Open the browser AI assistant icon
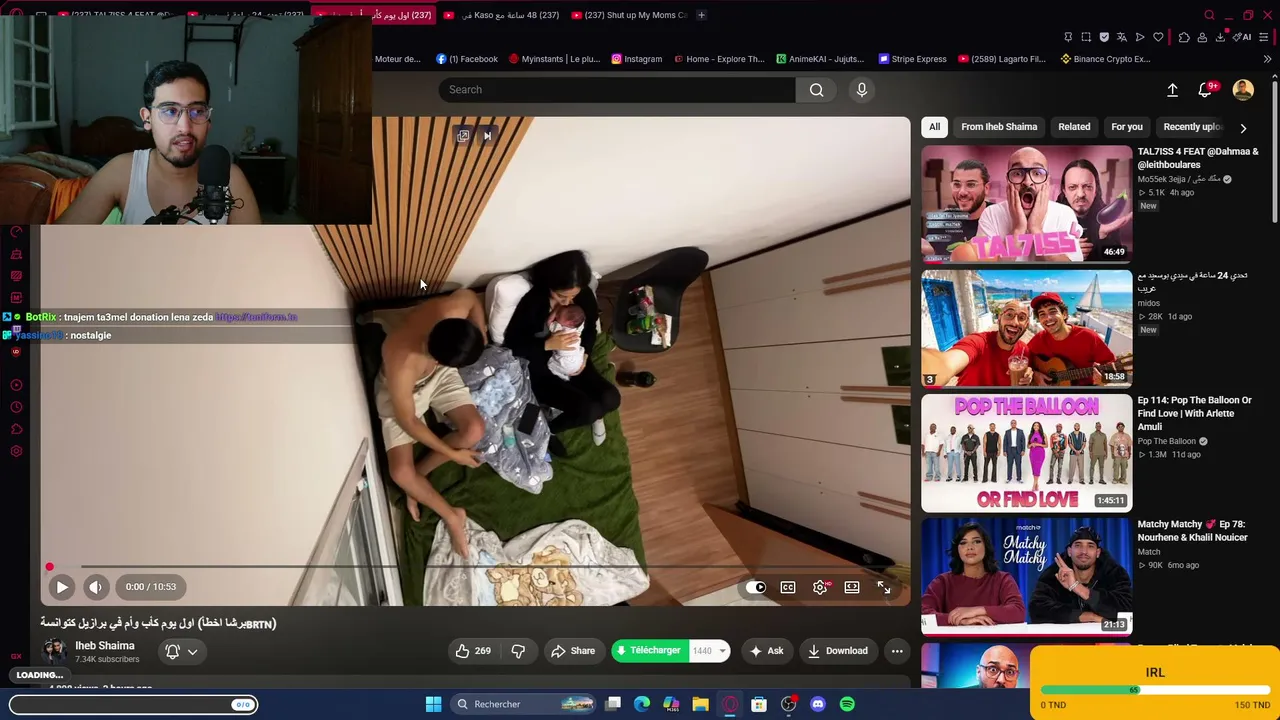 1243,37
